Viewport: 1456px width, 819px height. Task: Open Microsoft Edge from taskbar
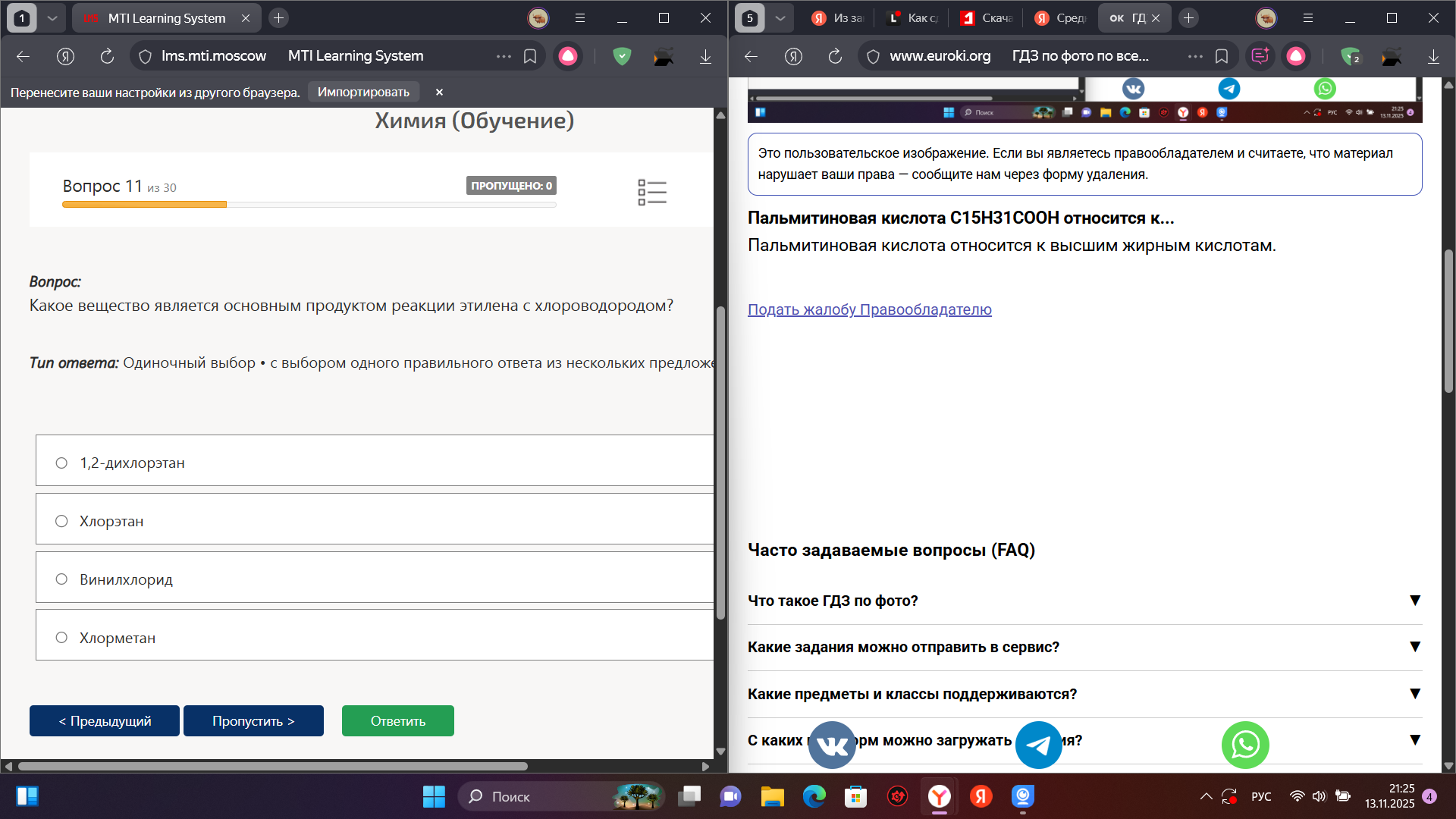tap(814, 796)
